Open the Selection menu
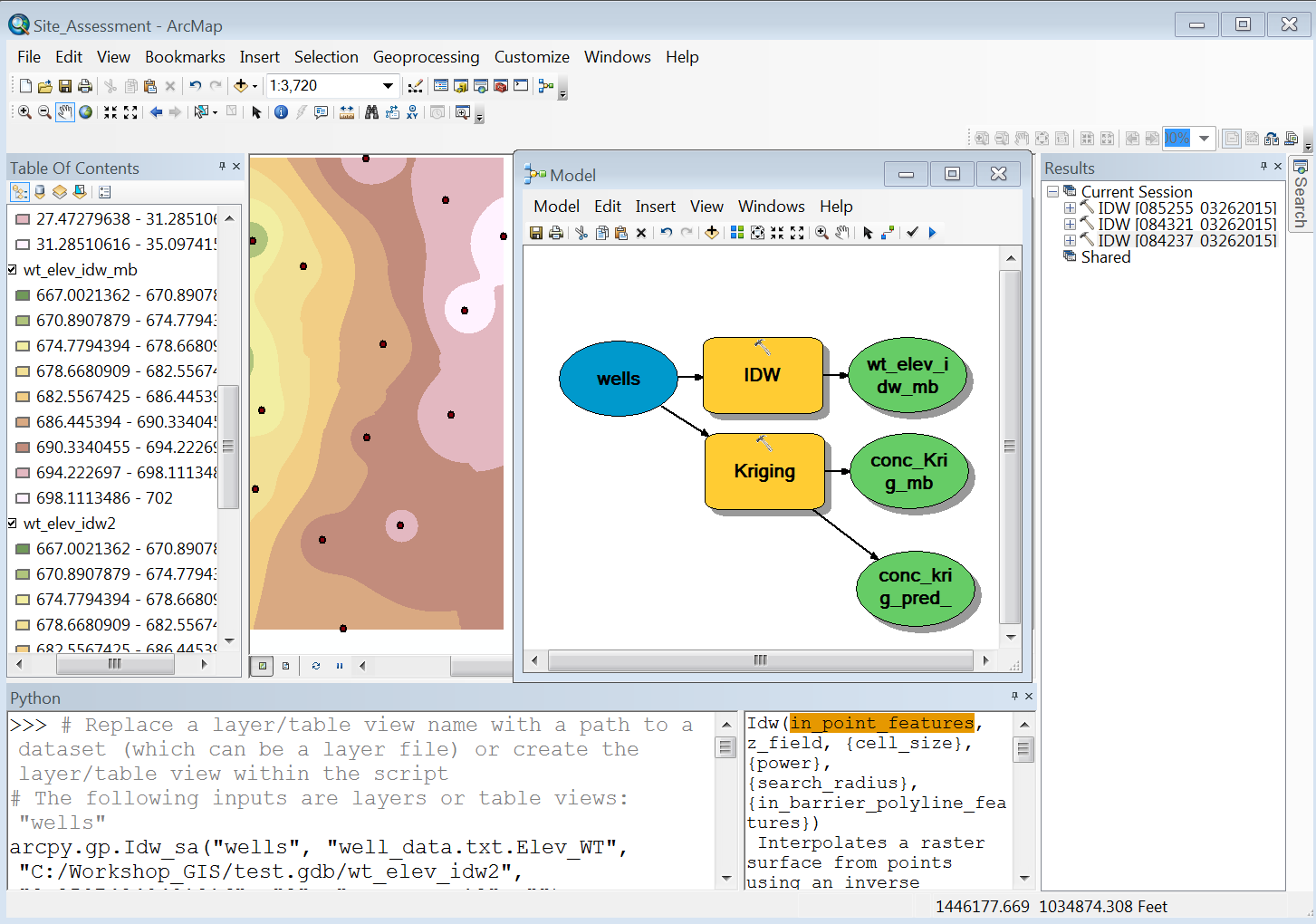This screenshot has width=1316, height=924. [x=326, y=57]
